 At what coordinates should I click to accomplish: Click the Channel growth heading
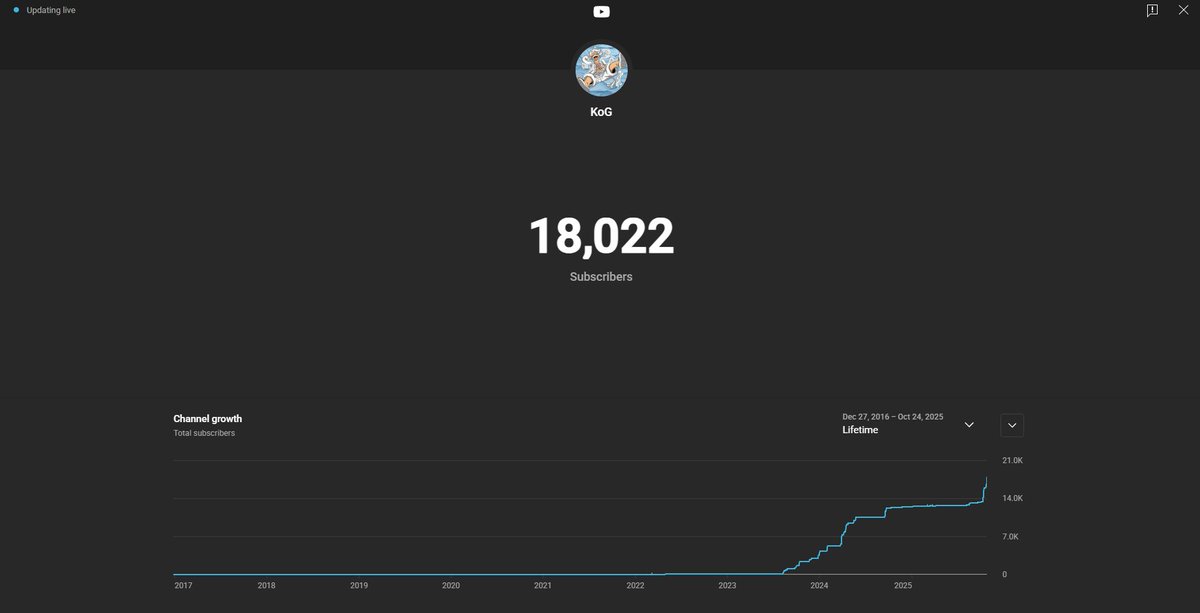coord(207,419)
